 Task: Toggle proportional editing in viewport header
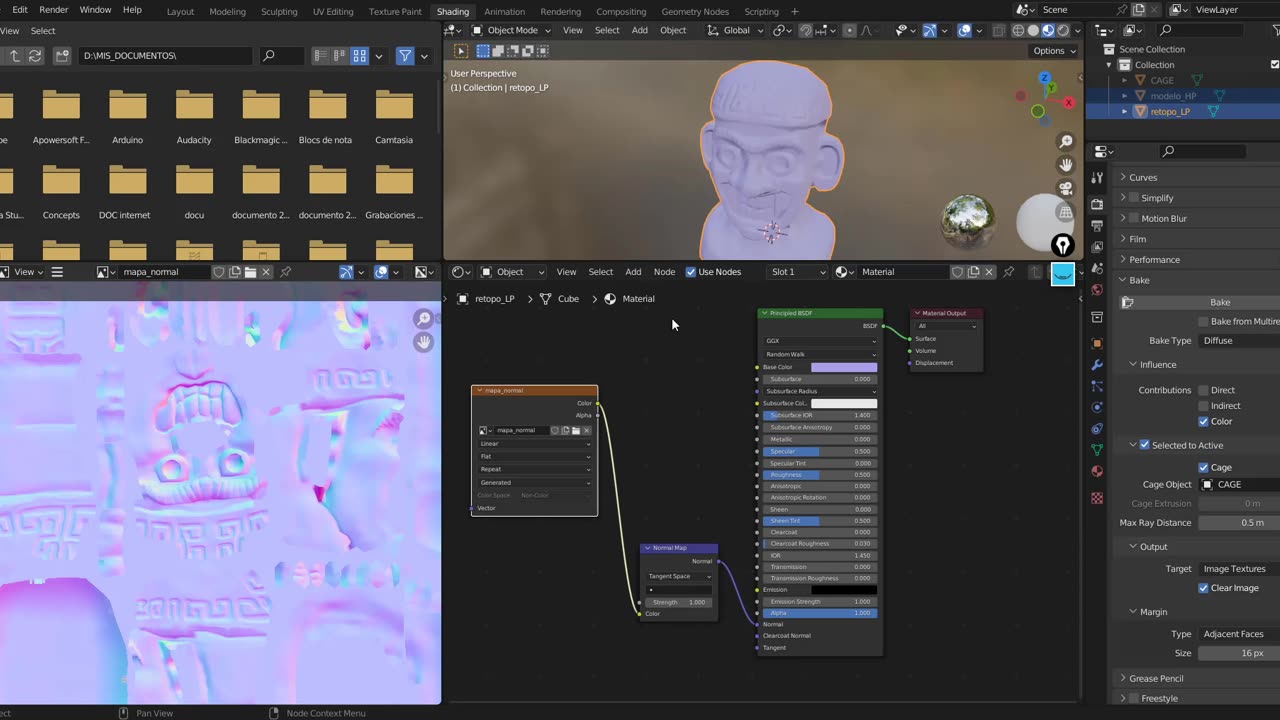tap(850, 30)
